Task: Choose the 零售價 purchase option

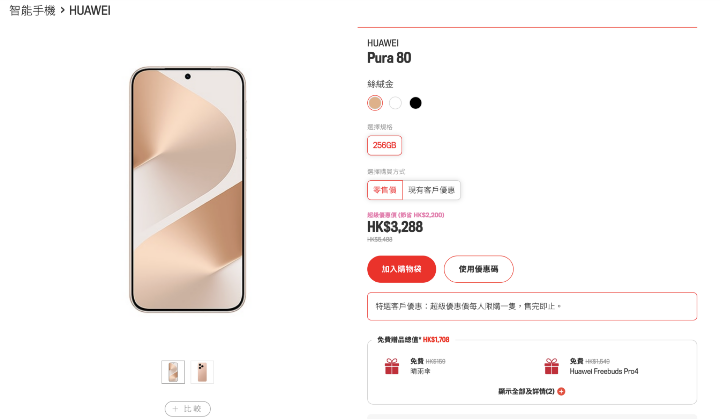Action: click(x=385, y=190)
